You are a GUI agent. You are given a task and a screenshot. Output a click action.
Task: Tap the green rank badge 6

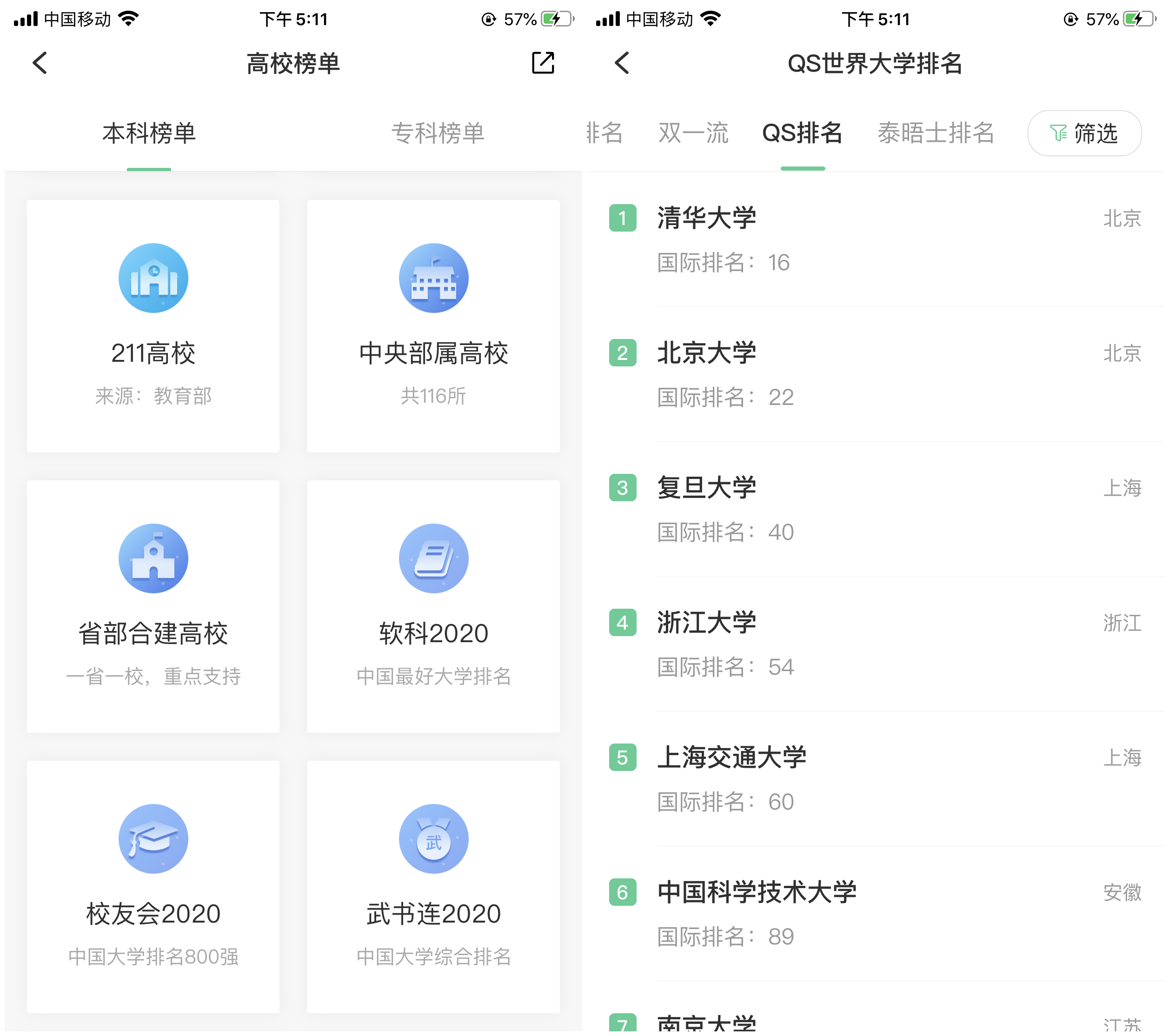(x=623, y=892)
